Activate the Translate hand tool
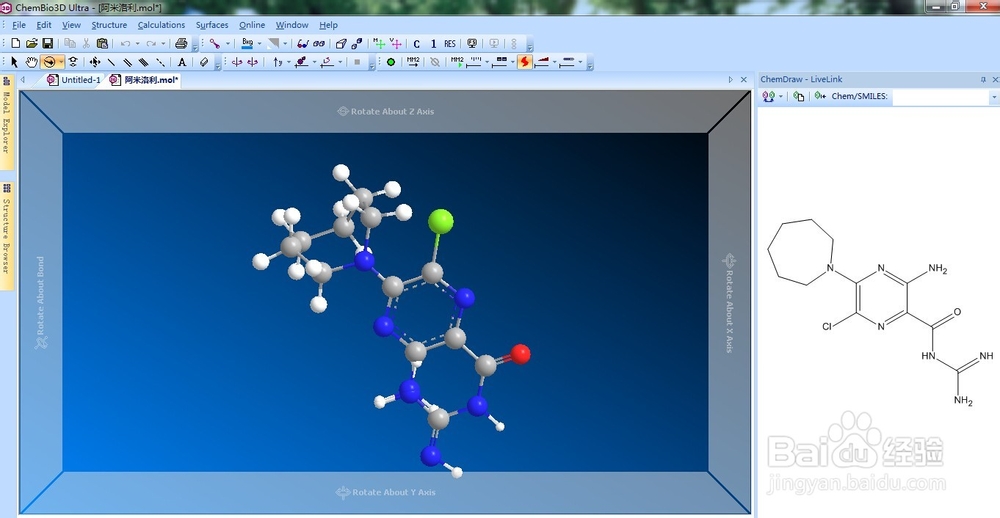The width and height of the screenshot is (1000, 518). (x=31, y=62)
